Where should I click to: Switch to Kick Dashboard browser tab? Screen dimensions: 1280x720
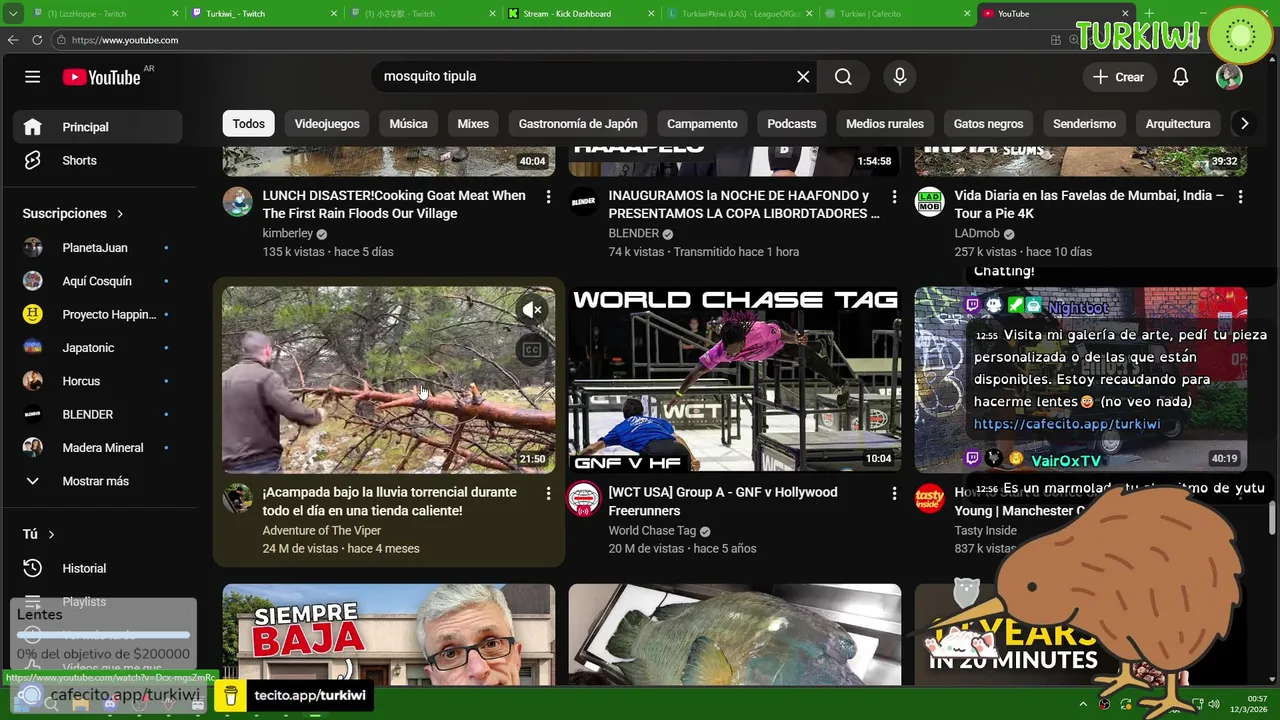578,14
